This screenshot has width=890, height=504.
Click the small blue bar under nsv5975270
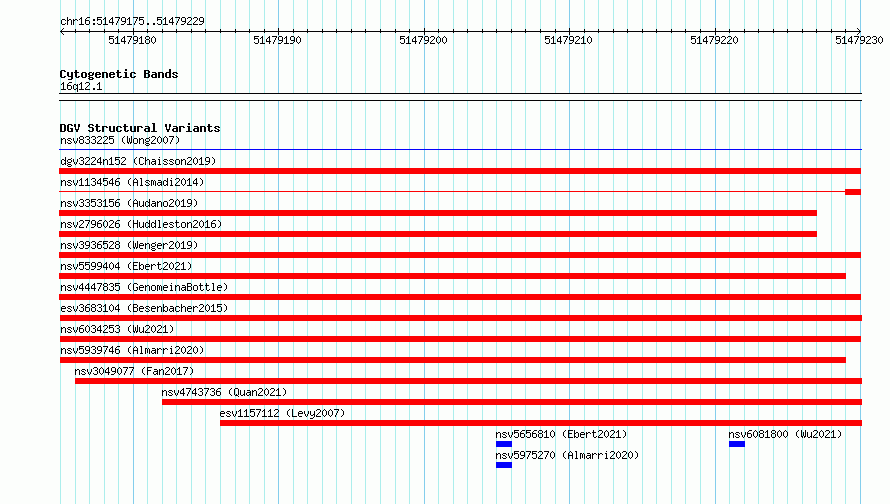point(503,465)
